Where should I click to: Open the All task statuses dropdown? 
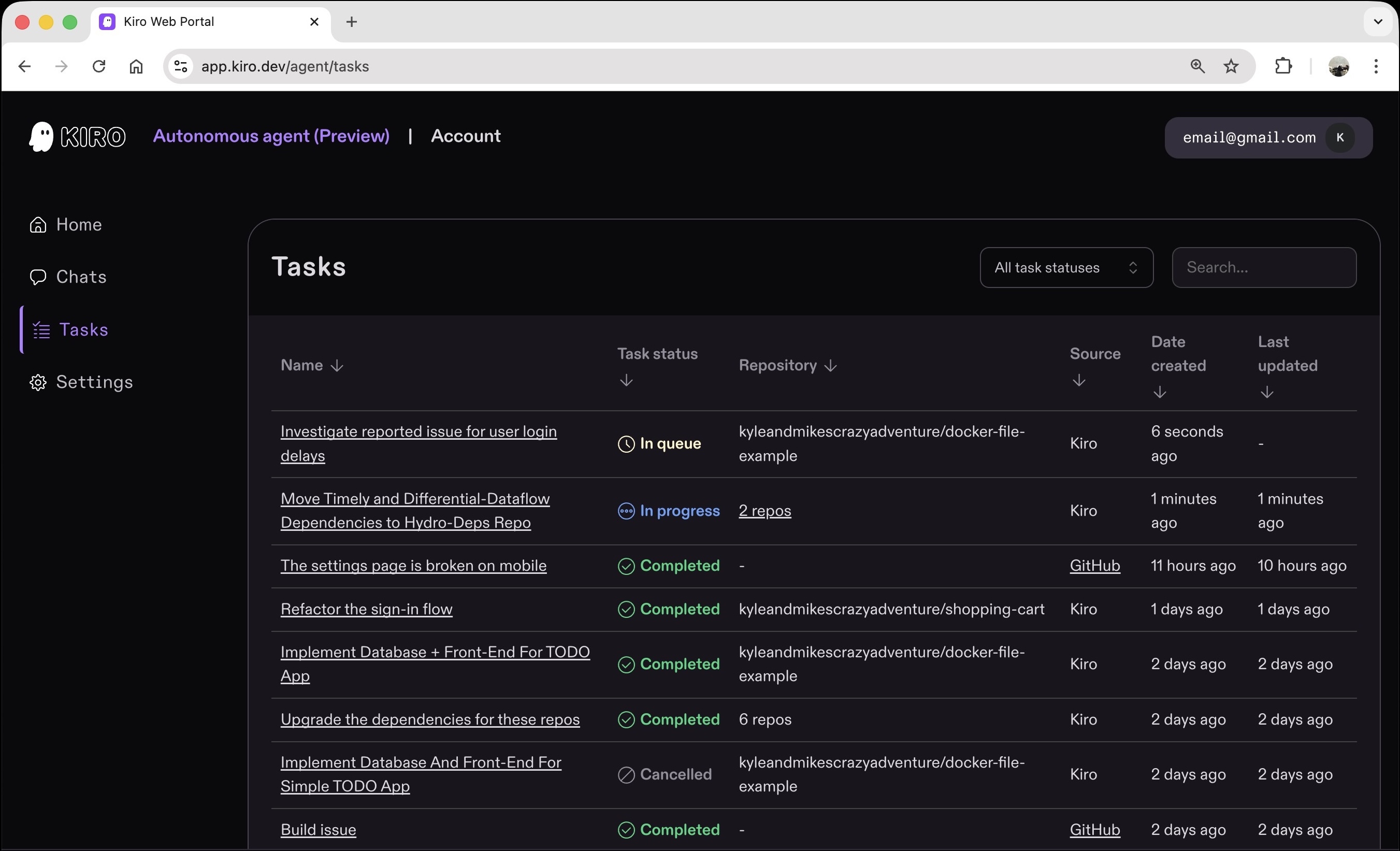[1066, 268]
